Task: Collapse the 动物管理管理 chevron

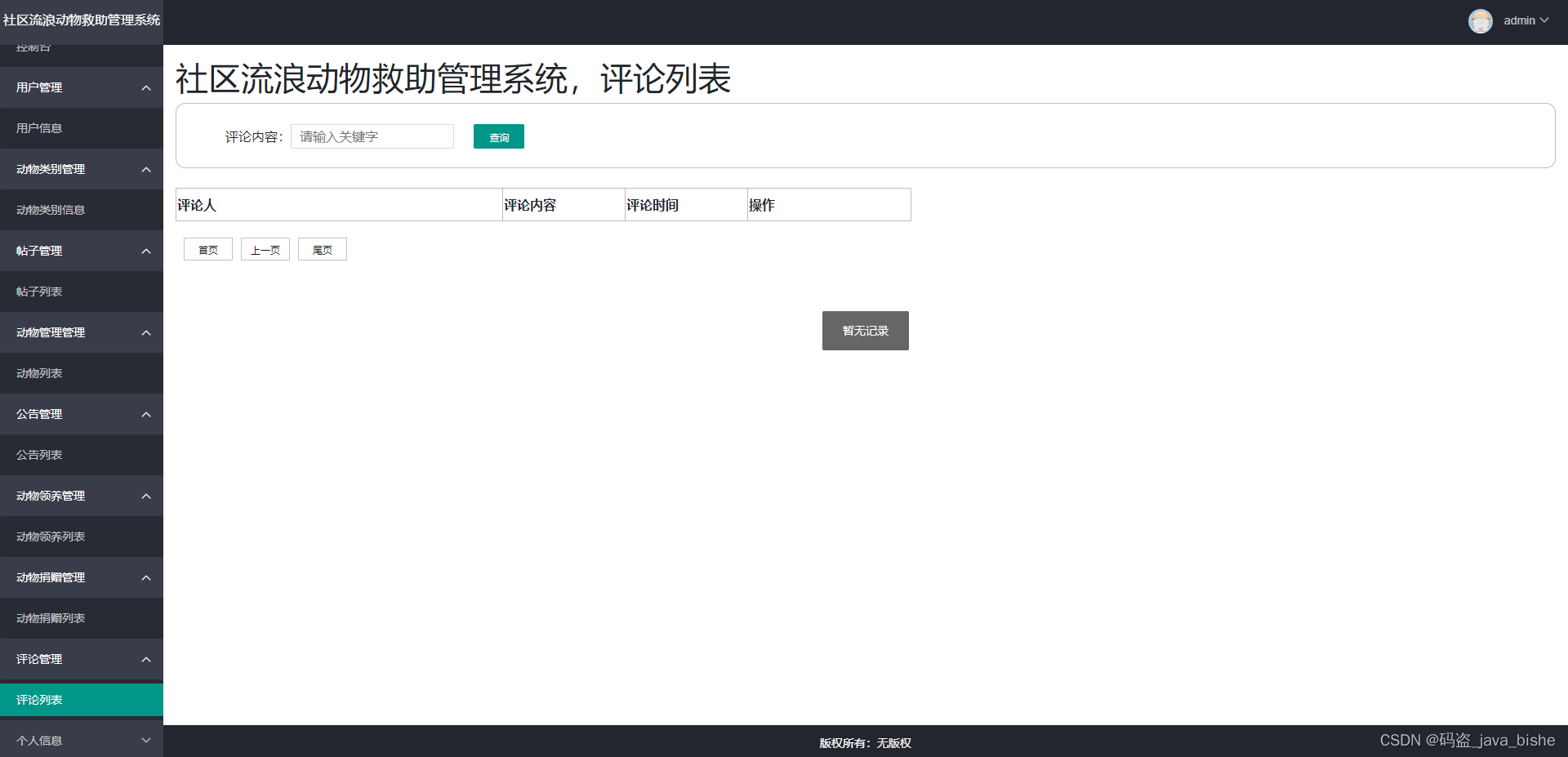Action: (146, 333)
